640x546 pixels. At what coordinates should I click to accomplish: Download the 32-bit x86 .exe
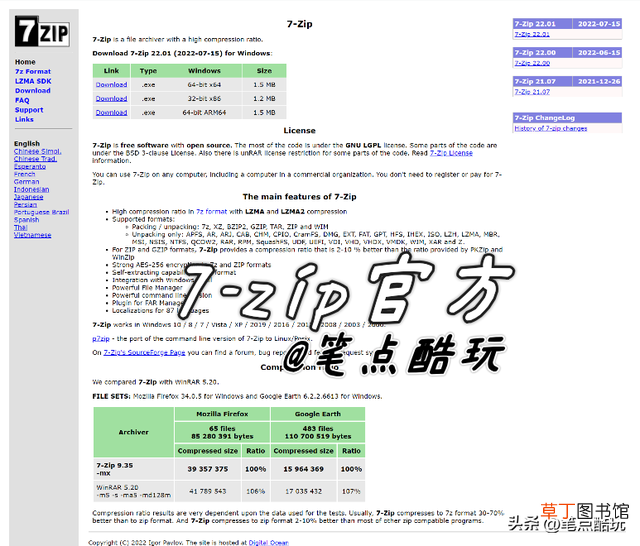pos(111,99)
